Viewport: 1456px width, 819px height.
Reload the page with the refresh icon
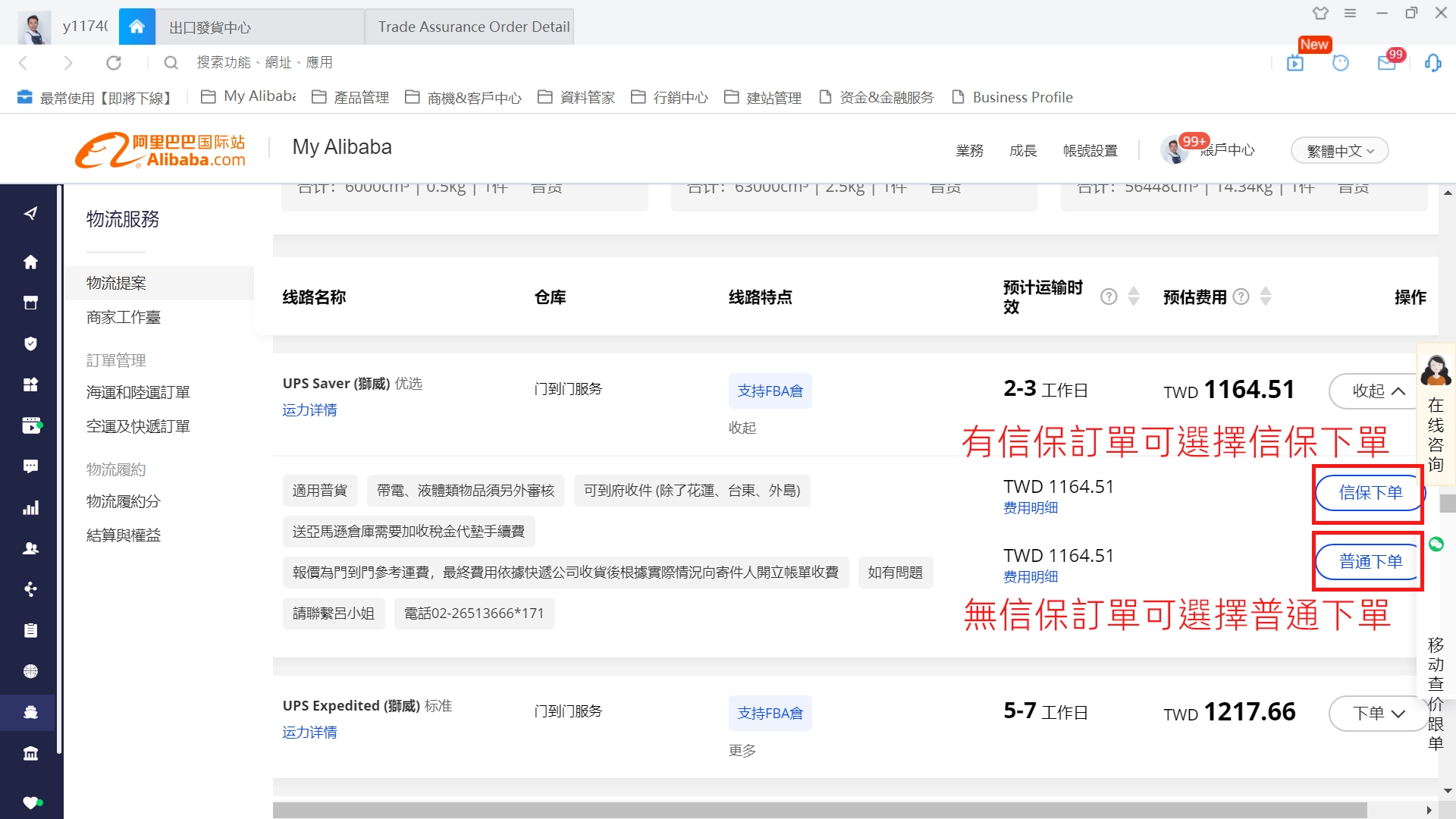[114, 63]
